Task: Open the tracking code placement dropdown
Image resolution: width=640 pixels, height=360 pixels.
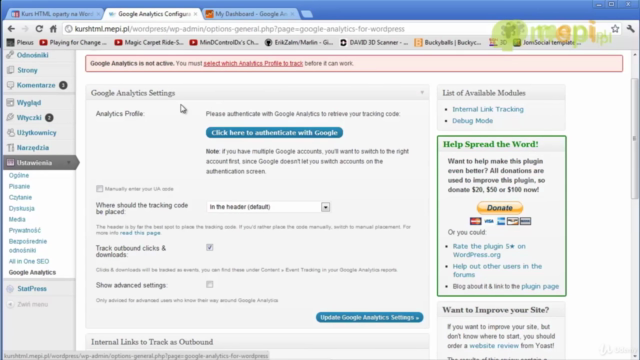Action: pyautogui.click(x=268, y=207)
